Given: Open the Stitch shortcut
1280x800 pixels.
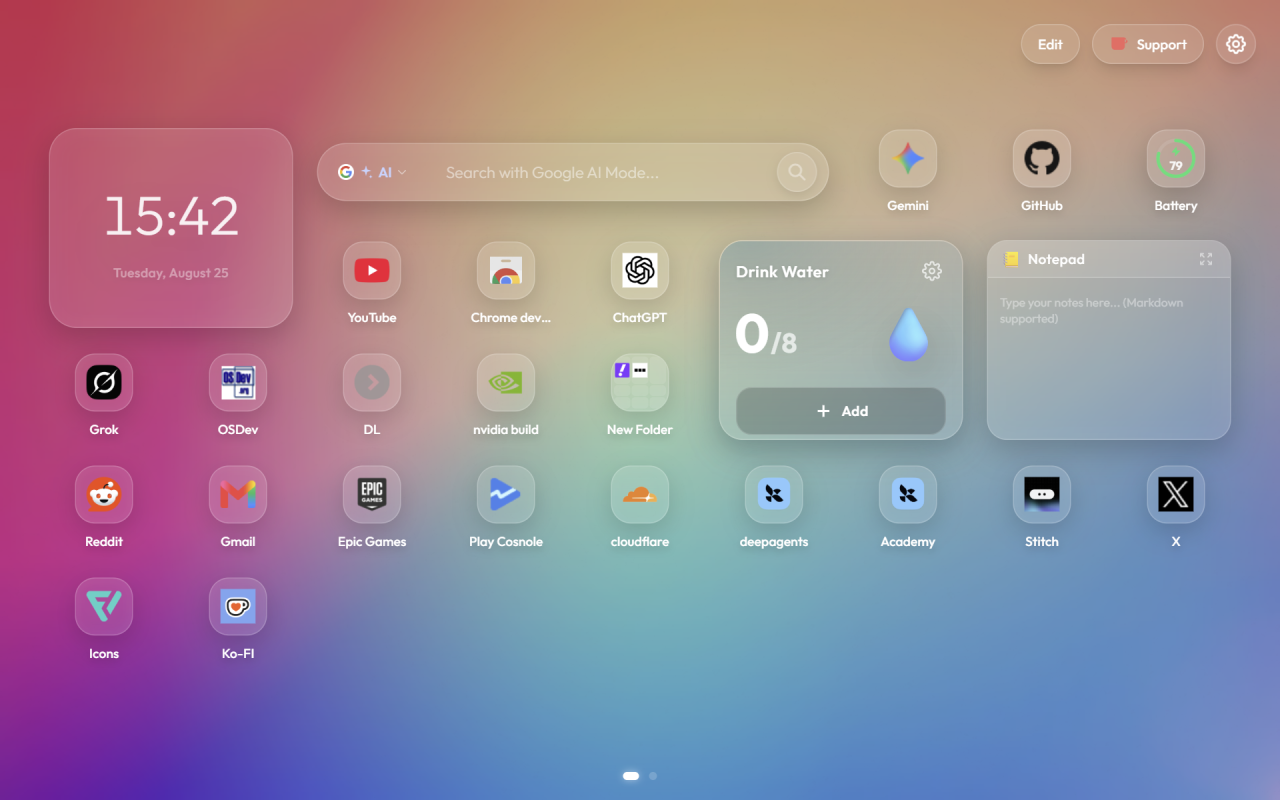Looking at the screenshot, I should (1042, 494).
